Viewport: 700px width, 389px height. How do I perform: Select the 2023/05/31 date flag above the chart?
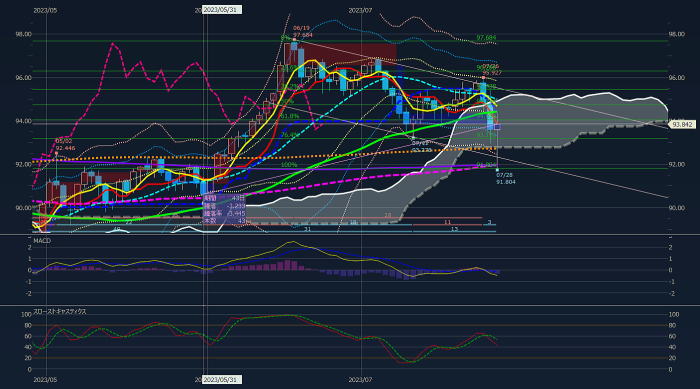(222, 10)
